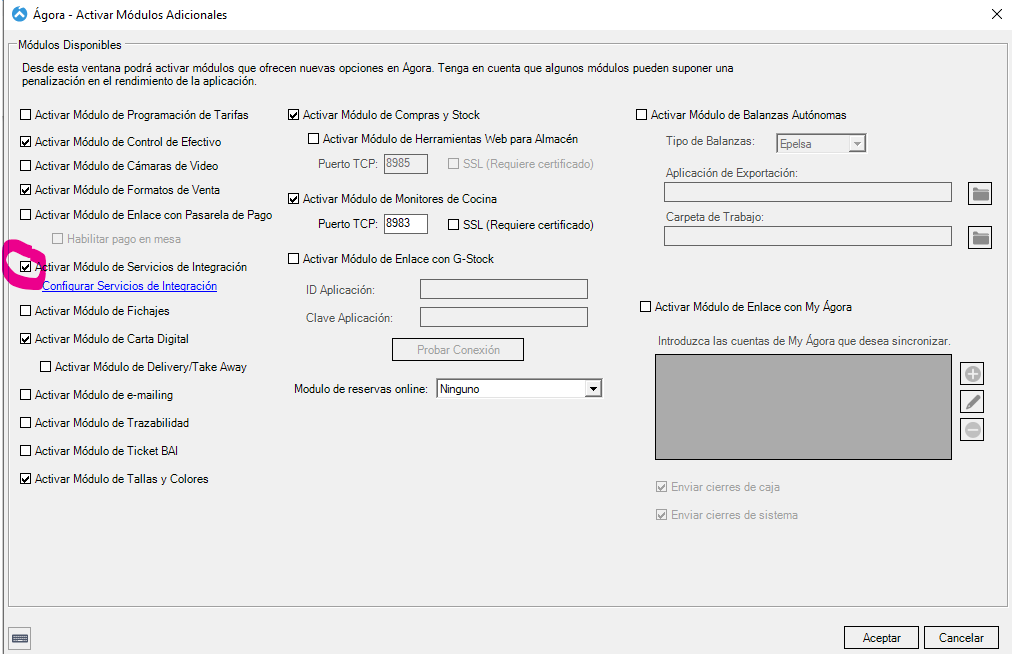1012x654 pixels.
Task: Click the Carpeta de Trabajo path field
Action: click(x=807, y=236)
